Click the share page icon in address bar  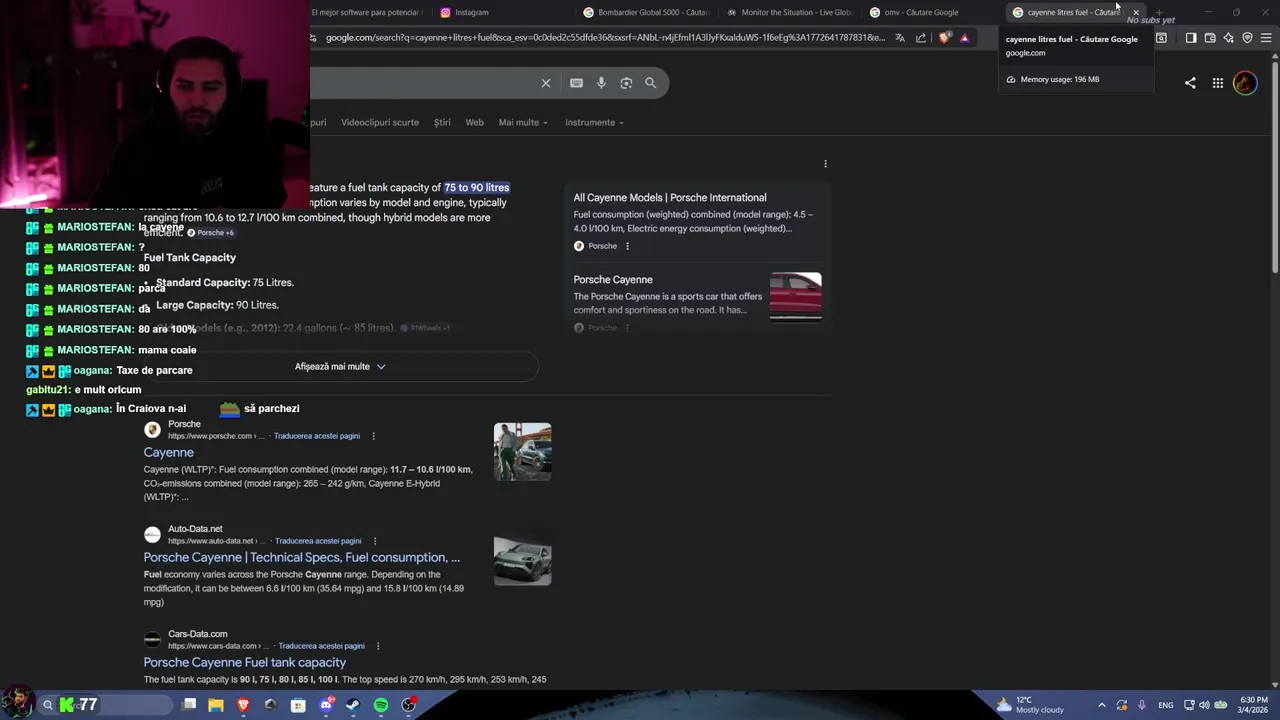click(921, 38)
